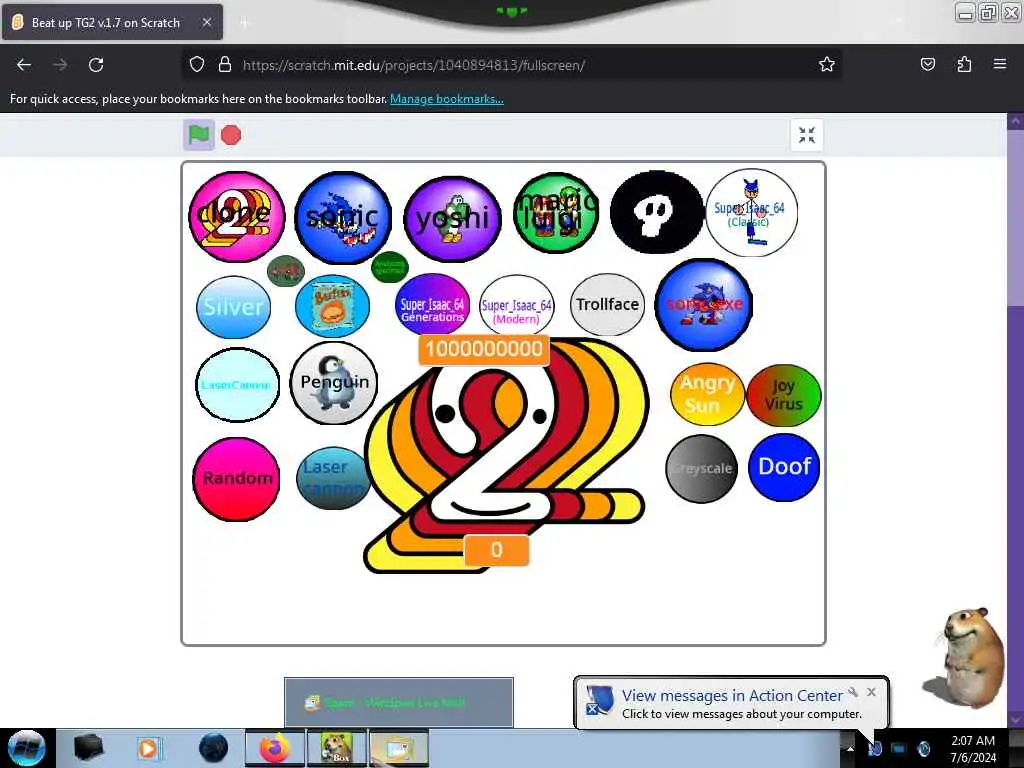This screenshot has height=768, width=1024.
Task: Open a new browser tab
Action: pyautogui.click(x=244, y=23)
